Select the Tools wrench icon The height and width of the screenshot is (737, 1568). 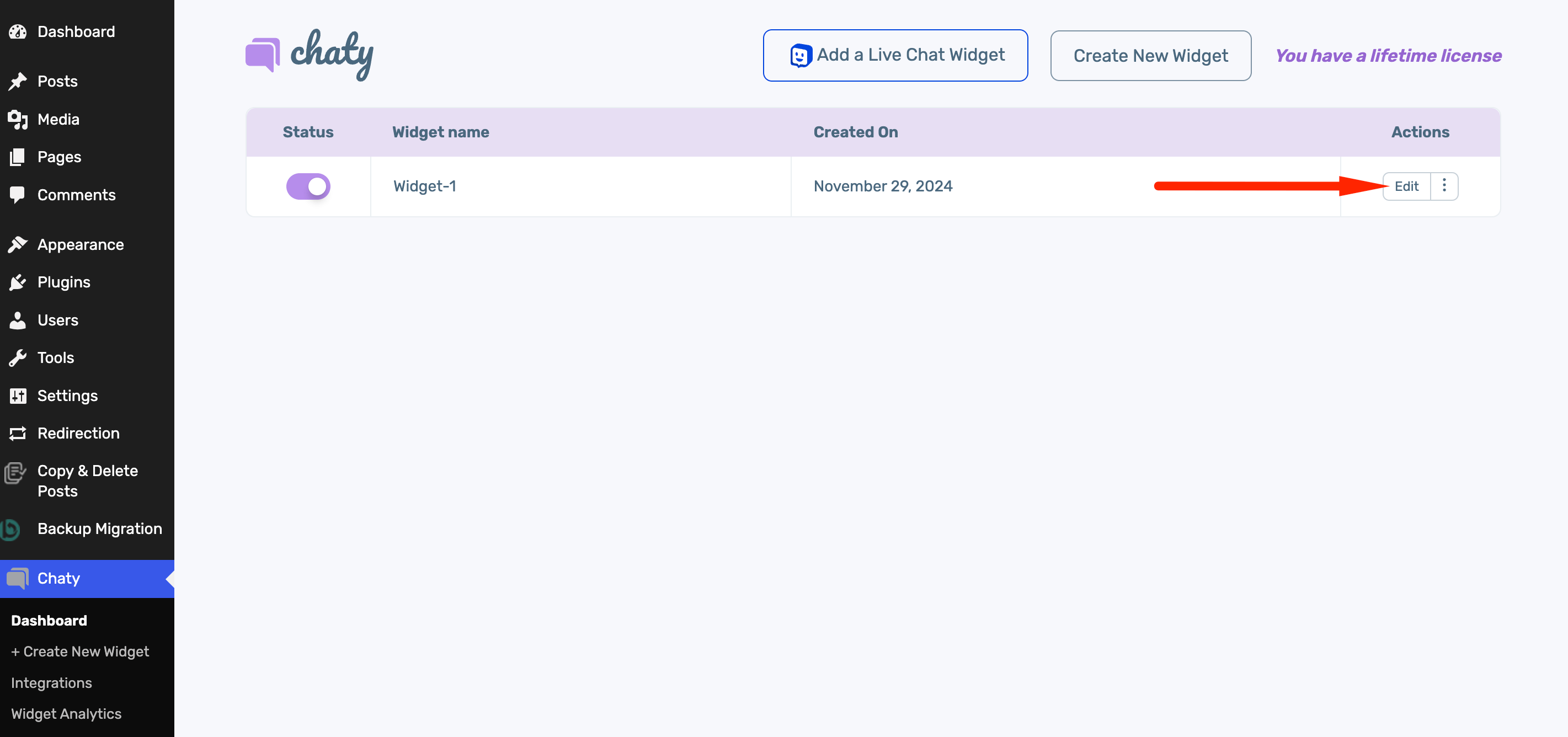[x=18, y=357]
